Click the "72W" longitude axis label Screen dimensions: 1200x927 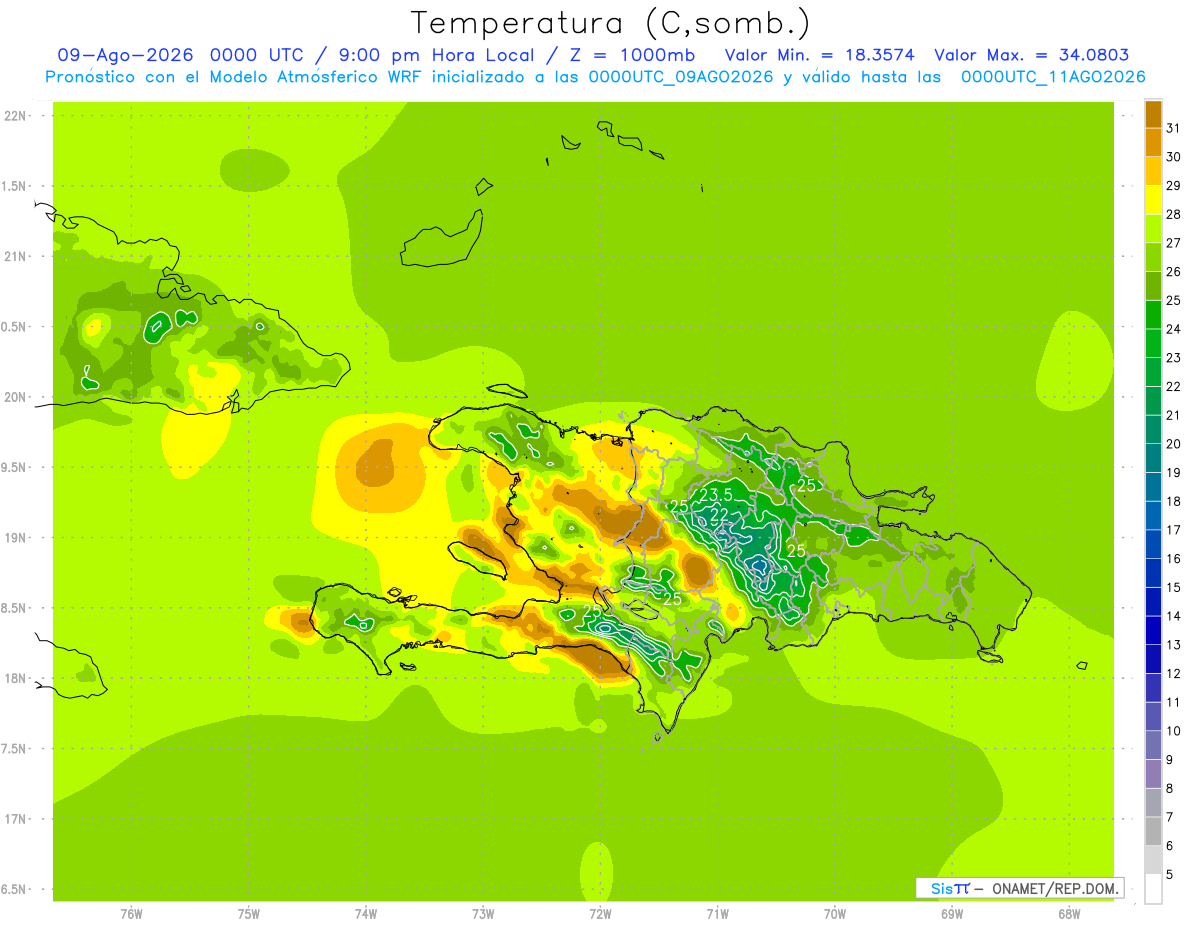[600, 914]
